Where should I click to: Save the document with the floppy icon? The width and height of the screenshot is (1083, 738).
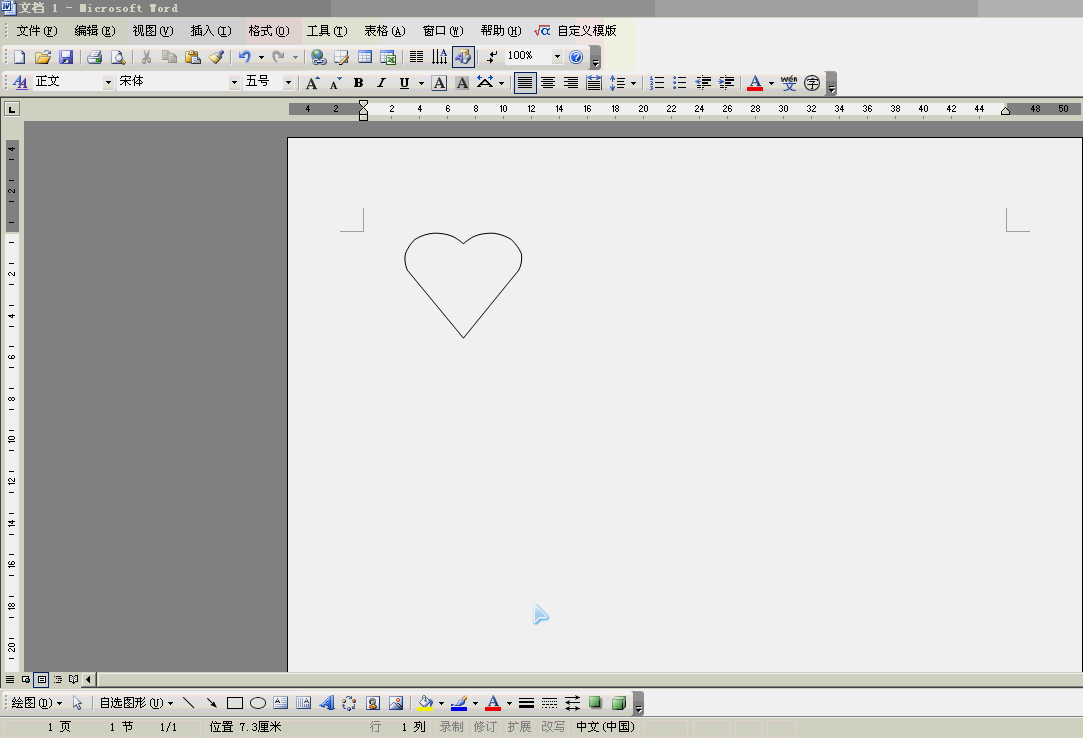coord(66,57)
